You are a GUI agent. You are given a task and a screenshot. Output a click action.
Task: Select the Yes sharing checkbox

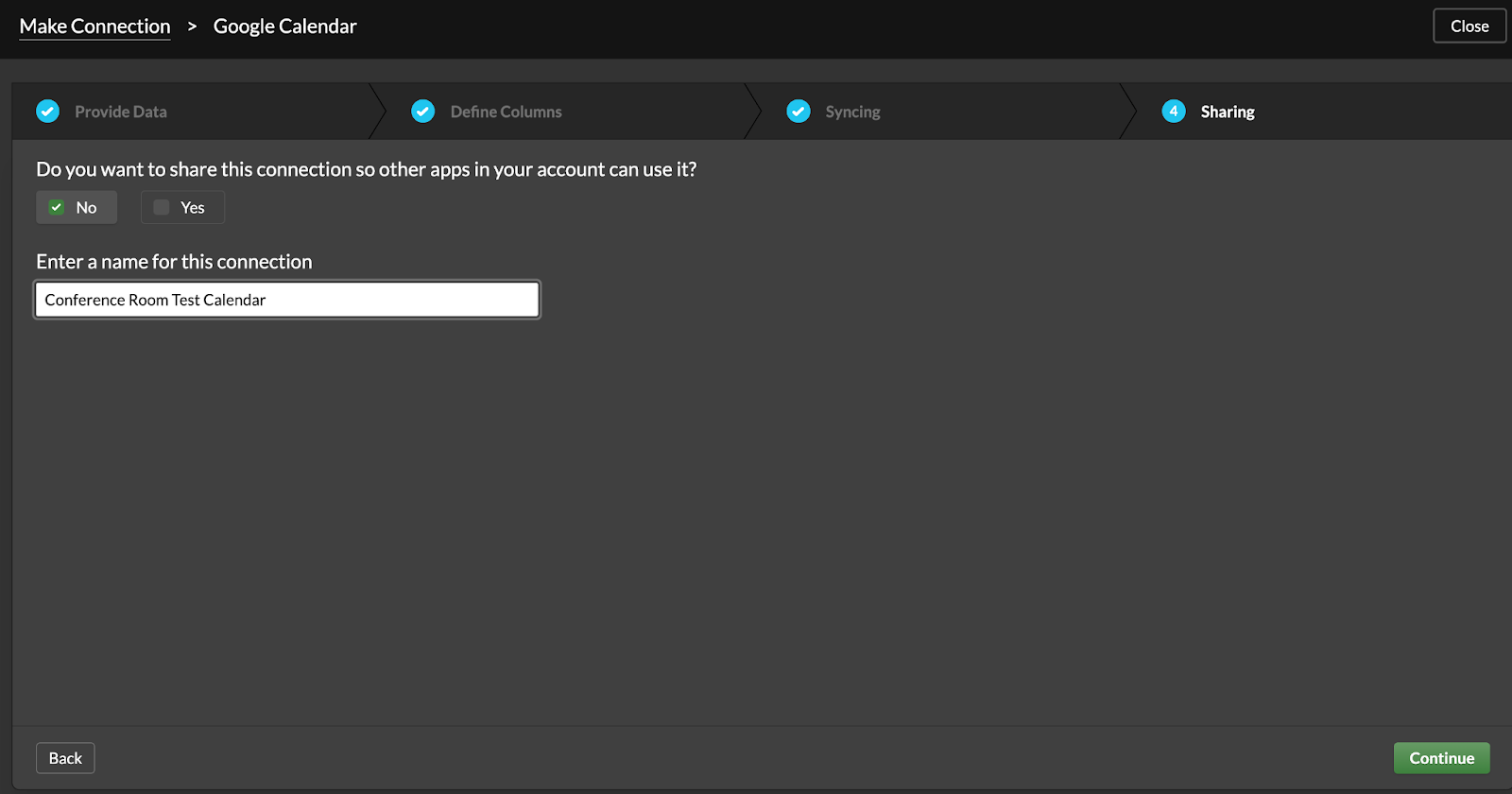(162, 207)
